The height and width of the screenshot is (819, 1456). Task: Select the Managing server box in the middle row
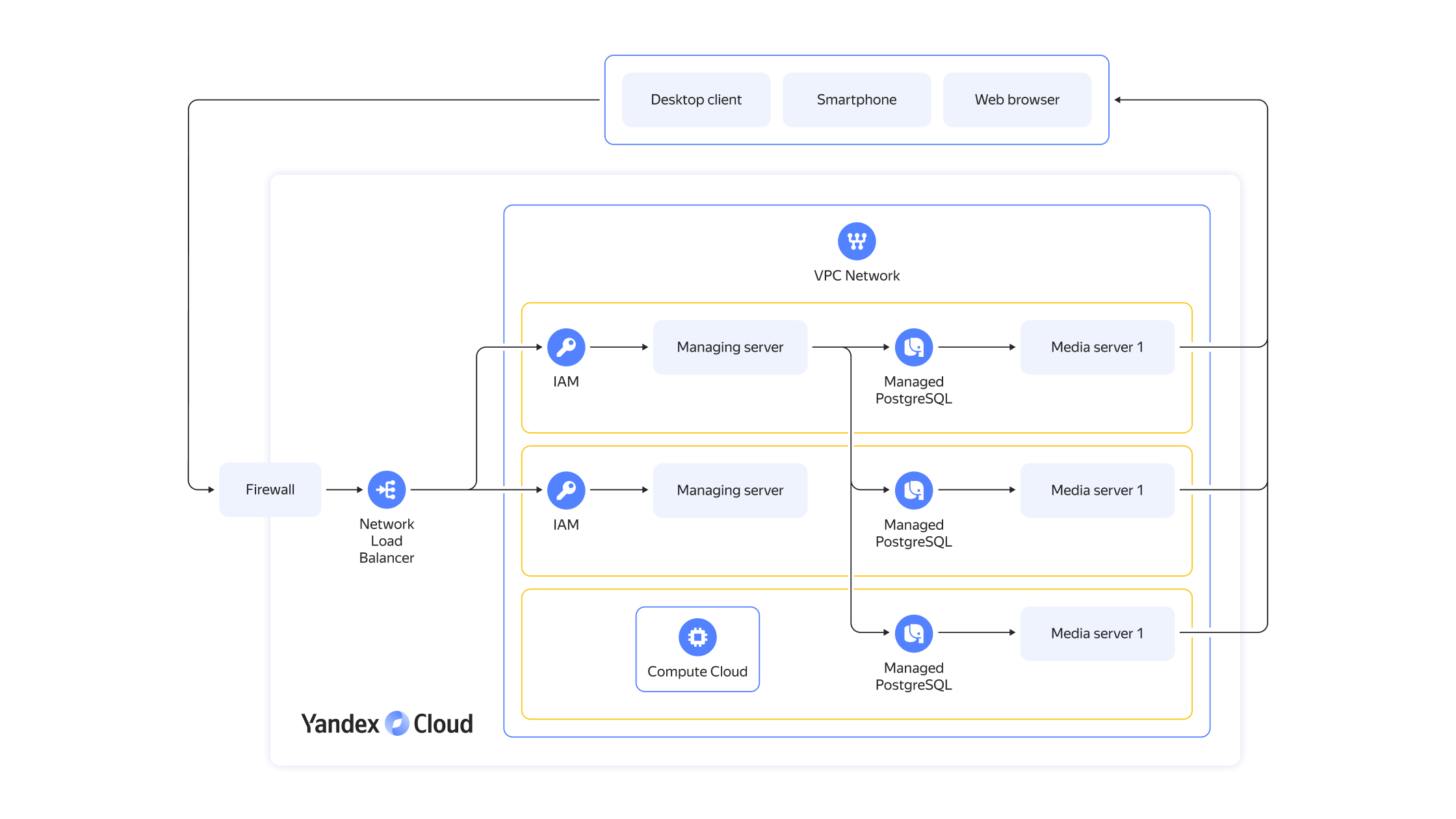[x=730, y=490]
